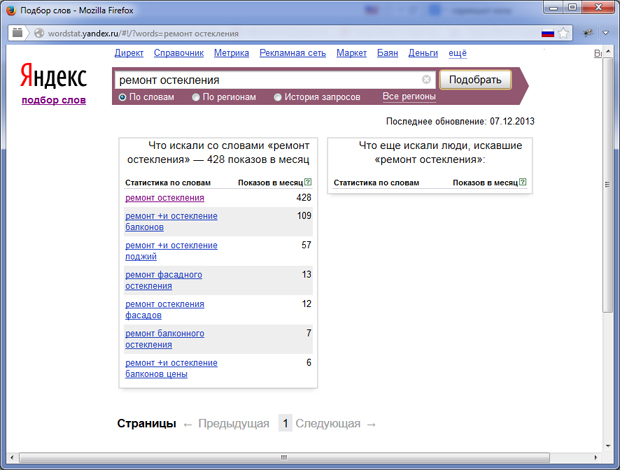The width and height of the screenshot is (620, 470).
Task: Click the подбор слов link
Action: (54, 100)
